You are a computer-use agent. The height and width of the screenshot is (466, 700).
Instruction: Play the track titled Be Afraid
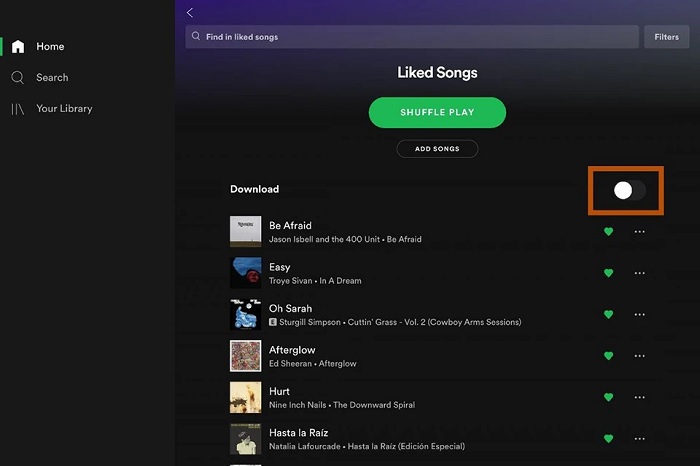click(x=290, y=226)
